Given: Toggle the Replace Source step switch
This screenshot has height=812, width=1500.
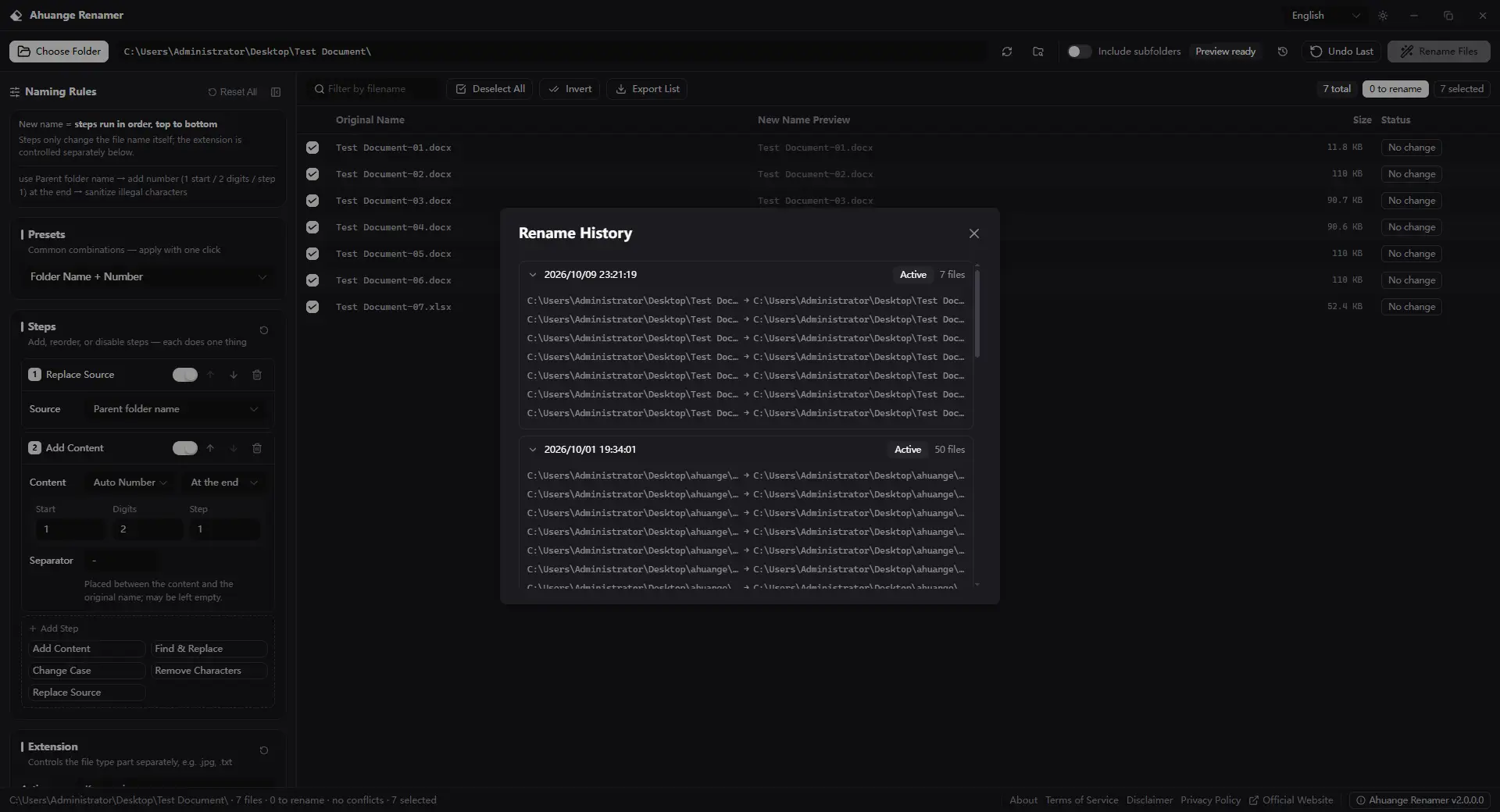Looking at the screenshot, I should pyautogui.click(x=185, y=375).
